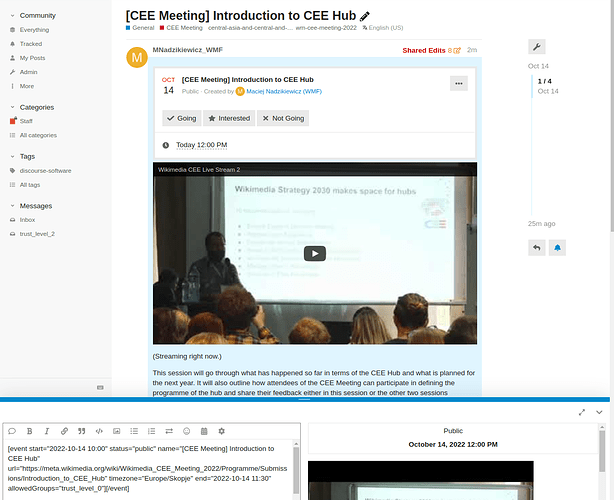This screenshot has height=500, width=614.
Task: Open the Staff category
Action: [x=26, y=121]
